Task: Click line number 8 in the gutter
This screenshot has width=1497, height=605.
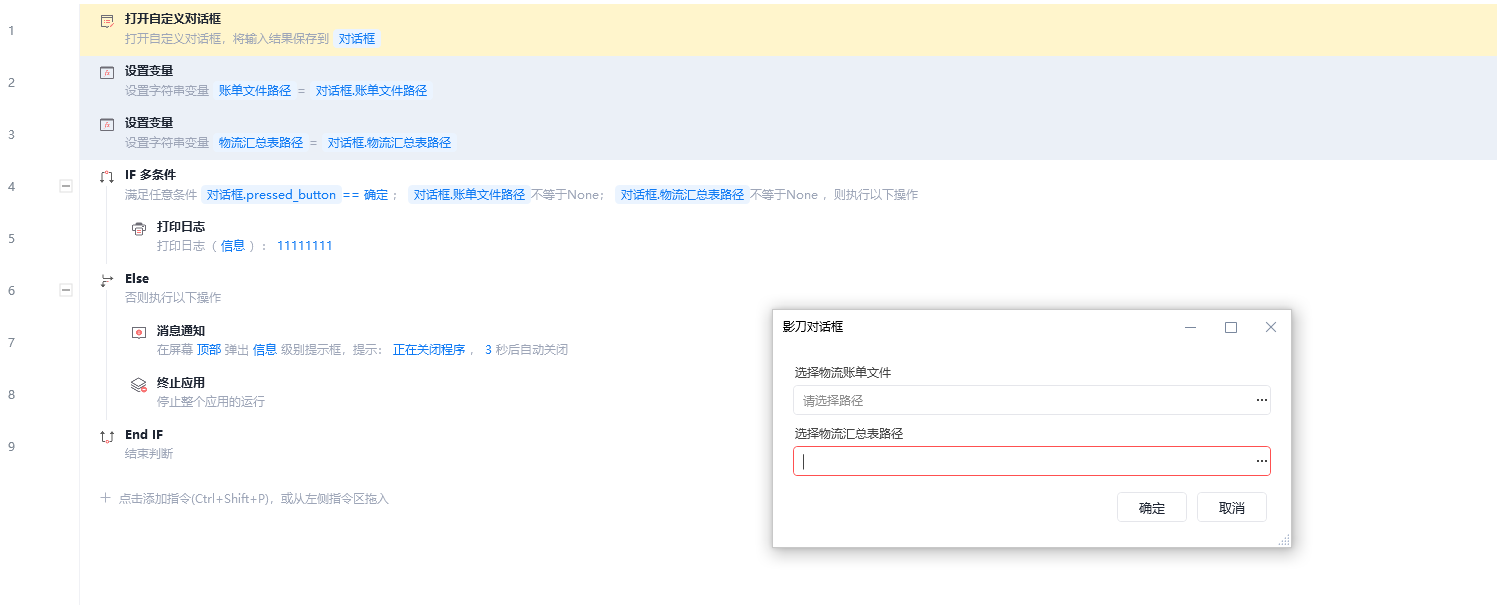Action: [x=12, y=394]
